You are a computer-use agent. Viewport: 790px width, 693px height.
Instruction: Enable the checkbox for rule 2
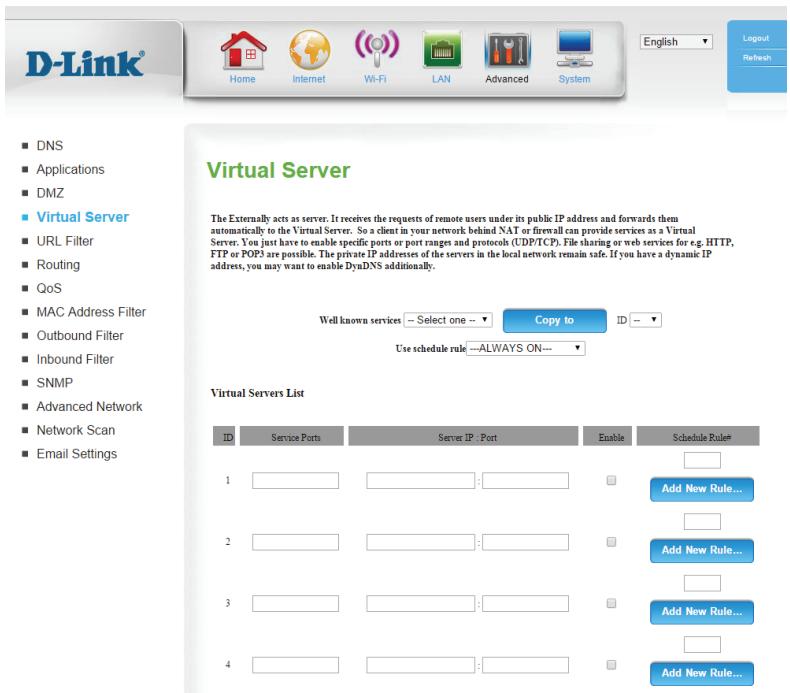[x=611, y=542]
